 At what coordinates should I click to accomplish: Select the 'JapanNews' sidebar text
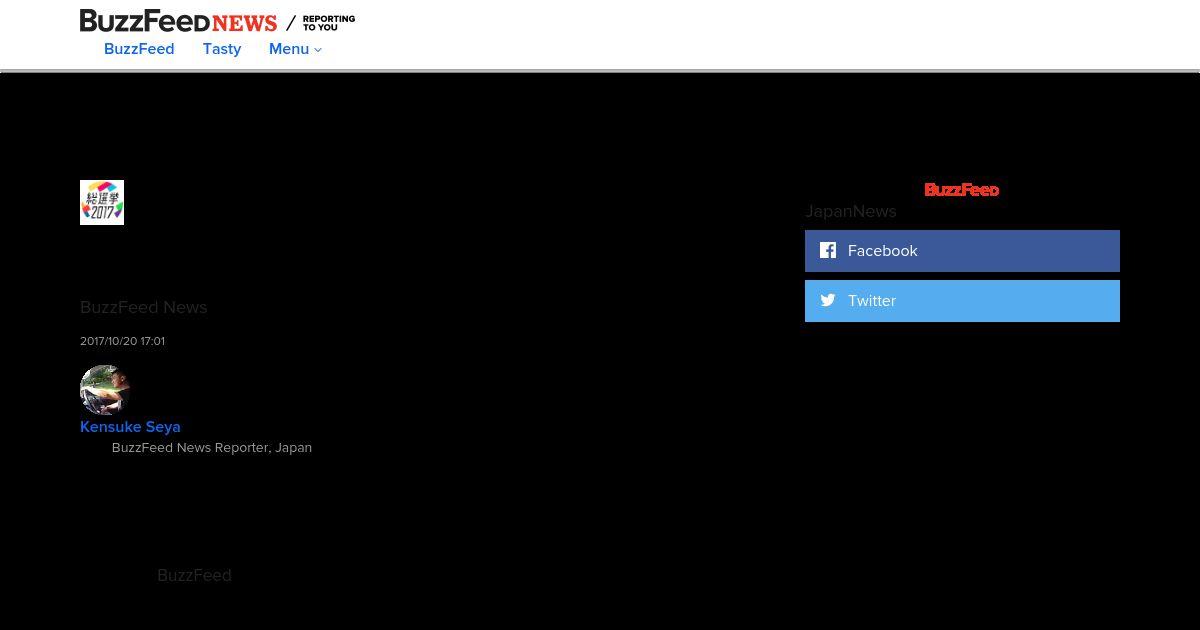pos(851,211)
